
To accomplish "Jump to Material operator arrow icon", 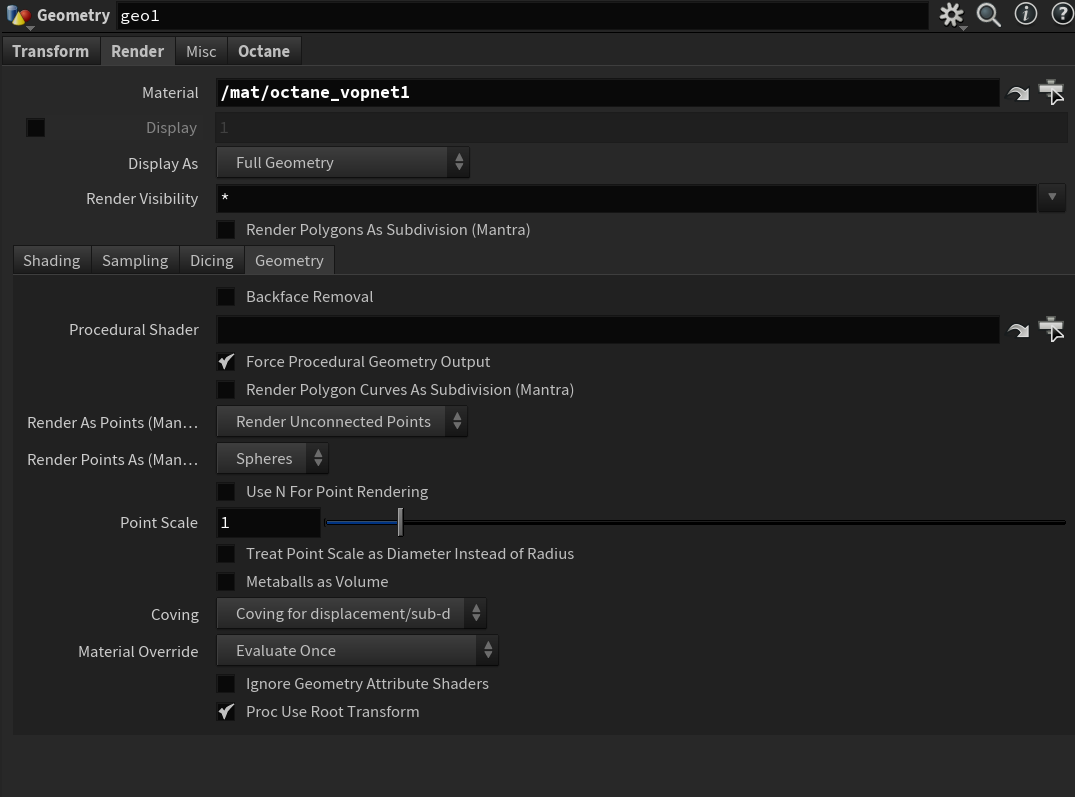I will click(1018, 93).
